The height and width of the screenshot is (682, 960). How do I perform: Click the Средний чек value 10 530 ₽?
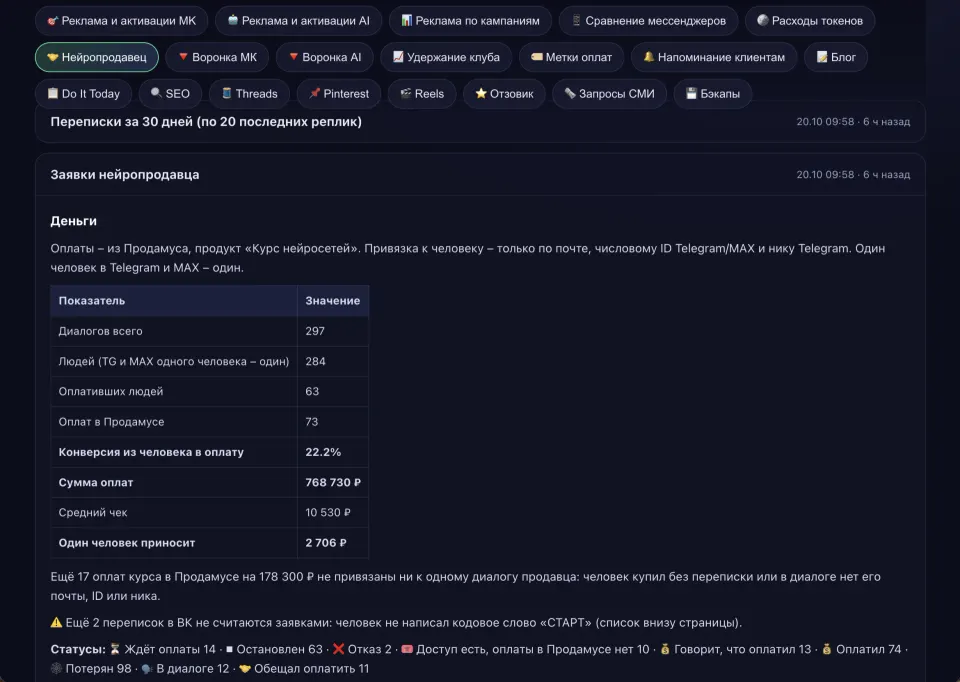coord(328,512)
